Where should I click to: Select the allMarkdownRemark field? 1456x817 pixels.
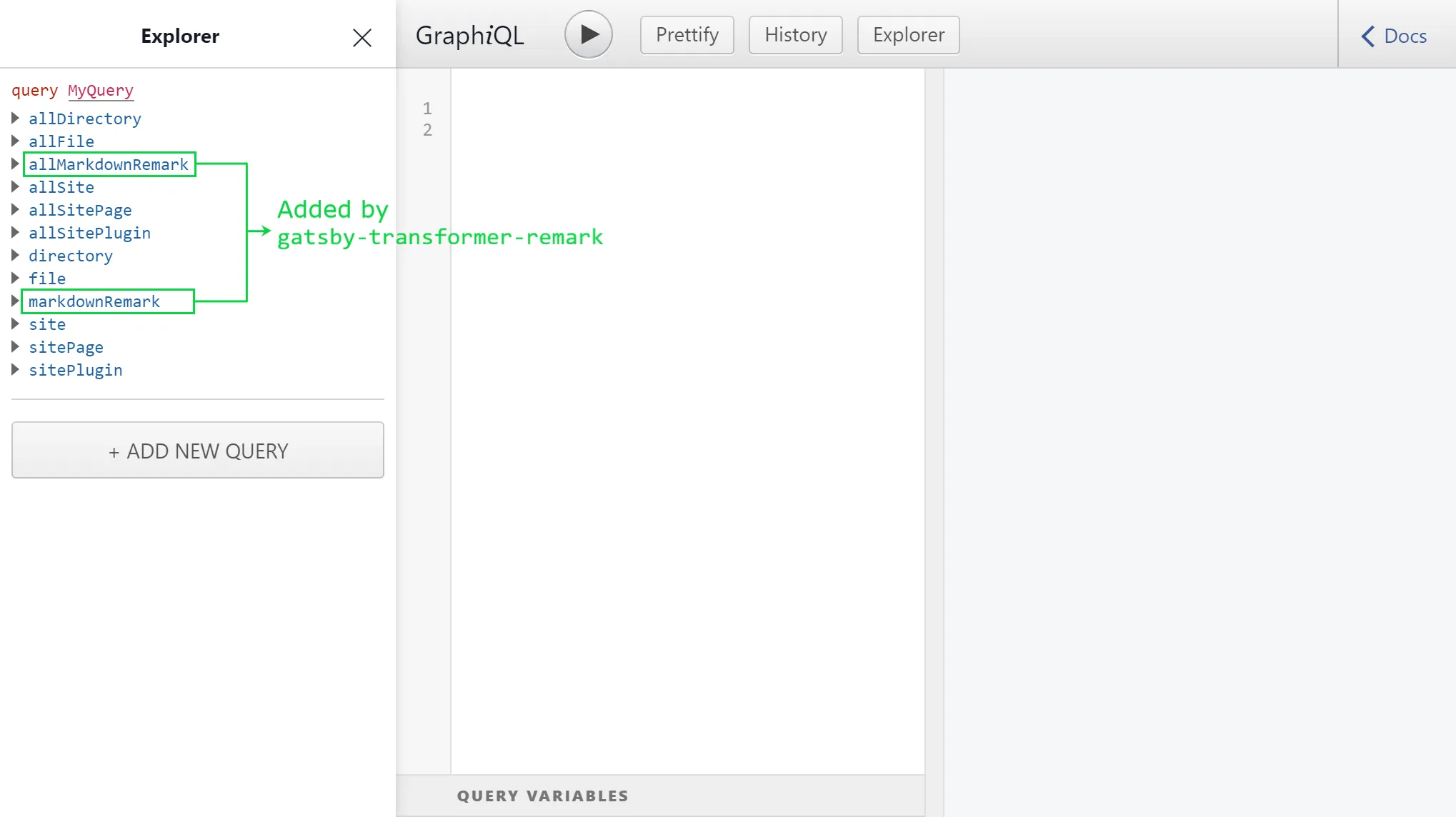109,164
